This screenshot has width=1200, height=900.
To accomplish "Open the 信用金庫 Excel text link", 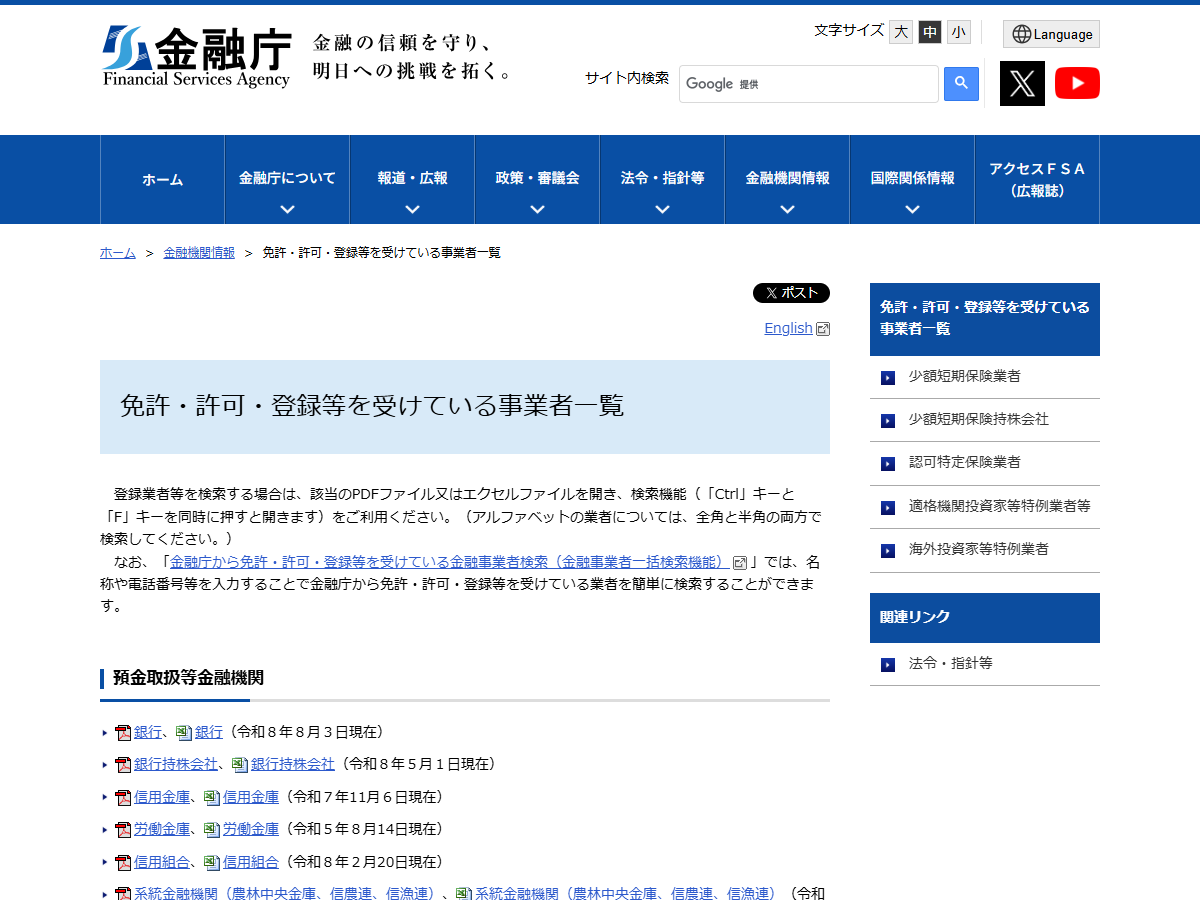I will 251,797.
